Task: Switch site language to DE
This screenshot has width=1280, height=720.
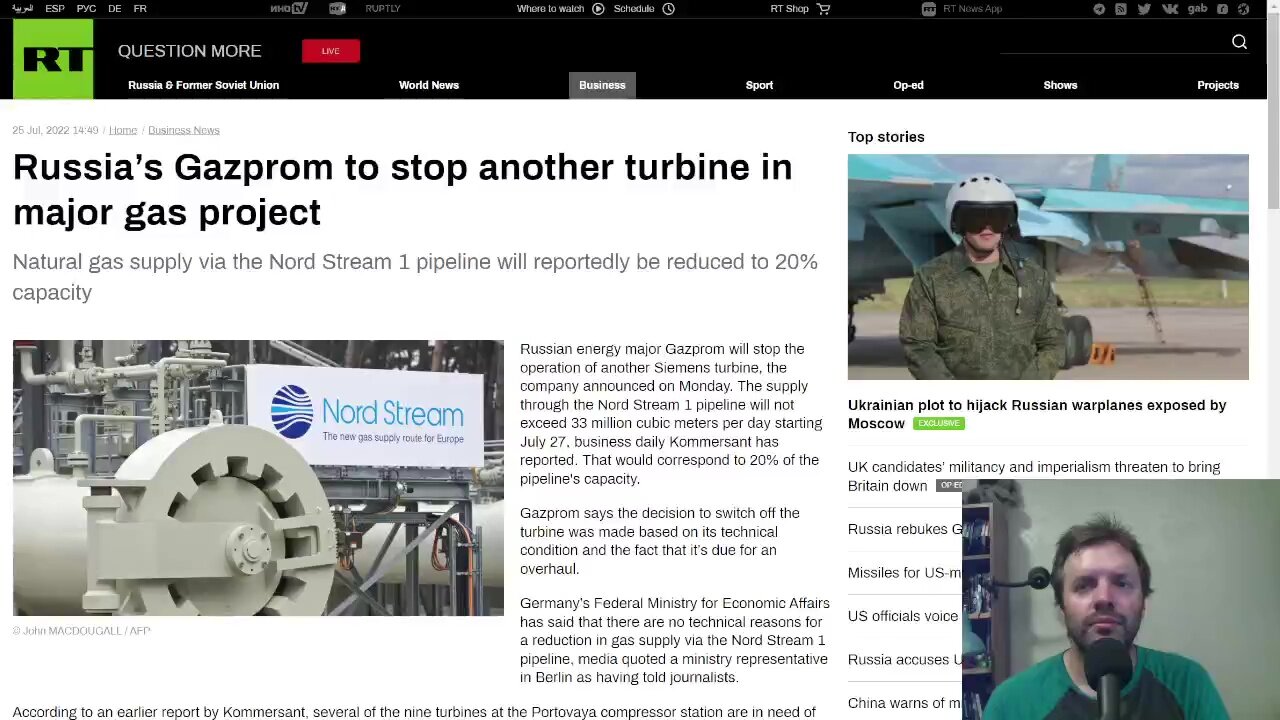Action: point(115,9)
